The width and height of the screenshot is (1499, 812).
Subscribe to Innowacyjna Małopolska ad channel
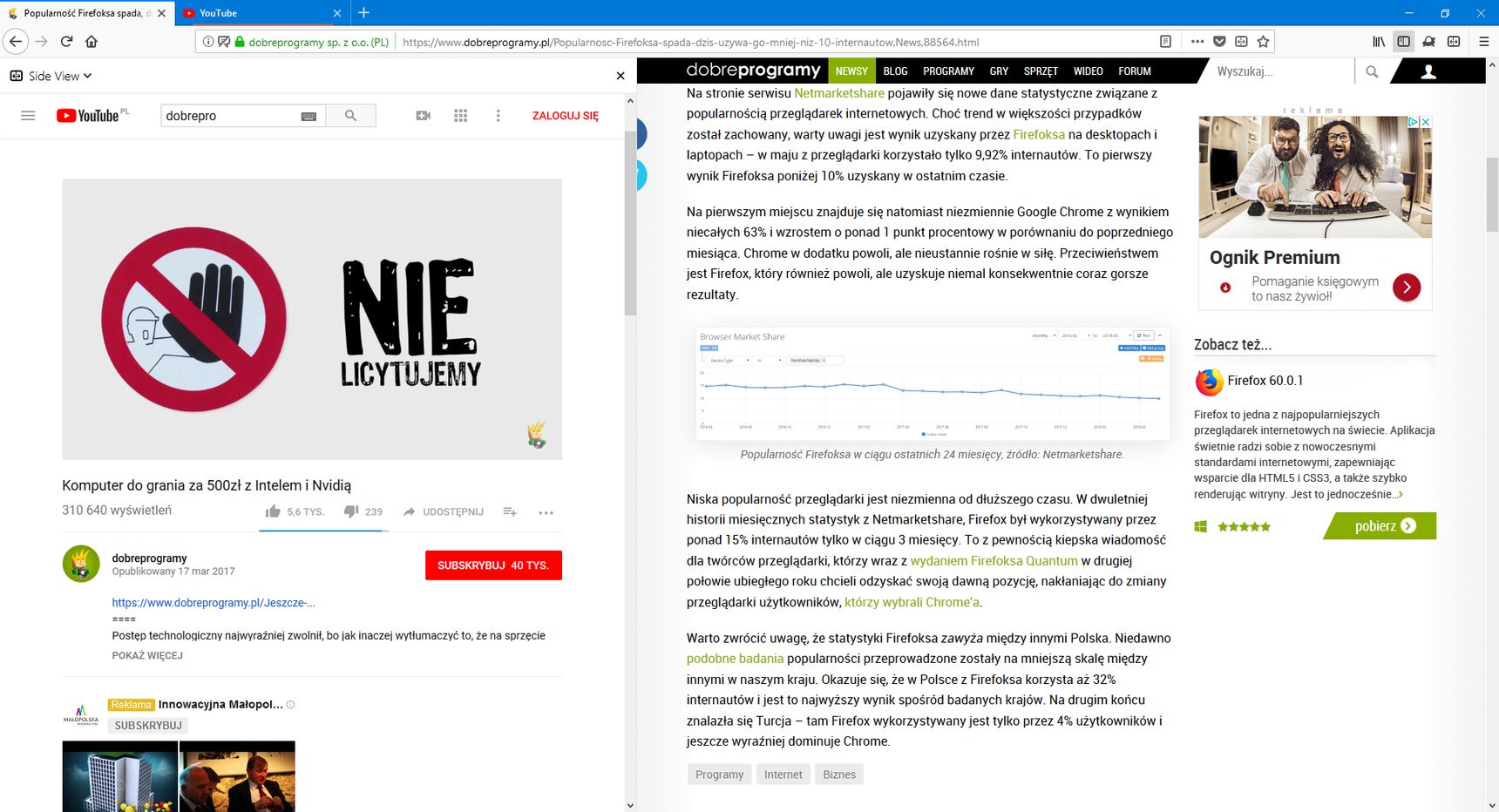(x=148, y=725)
